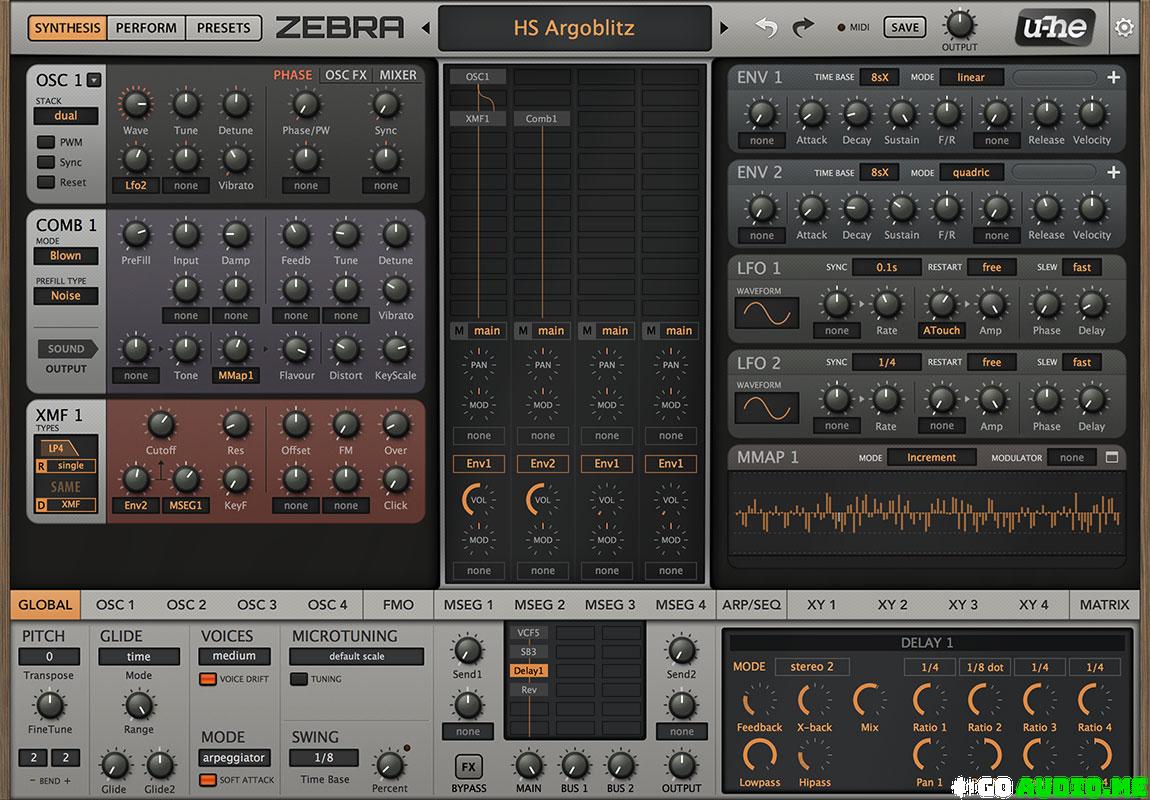Open the MIXER tab in OSC 1
The width and height of the screenshot is (1150, 800).
click(x=398, y=75)
